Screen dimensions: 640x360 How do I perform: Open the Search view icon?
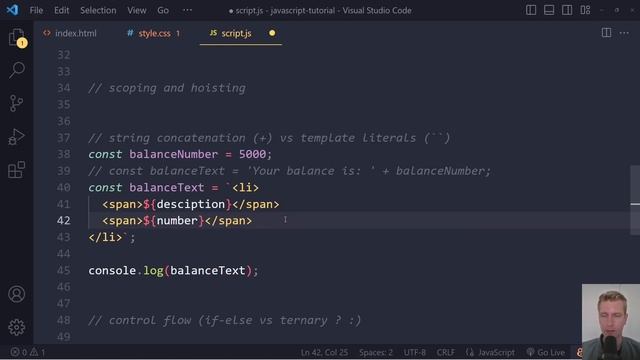17,70
